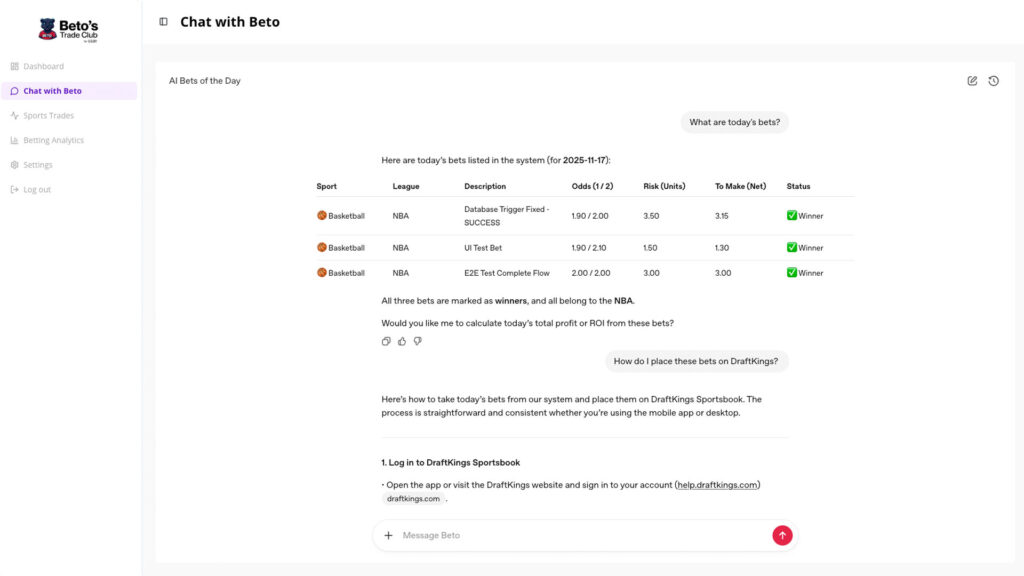Open help.draftkings.com link

[x=717, y=485]
